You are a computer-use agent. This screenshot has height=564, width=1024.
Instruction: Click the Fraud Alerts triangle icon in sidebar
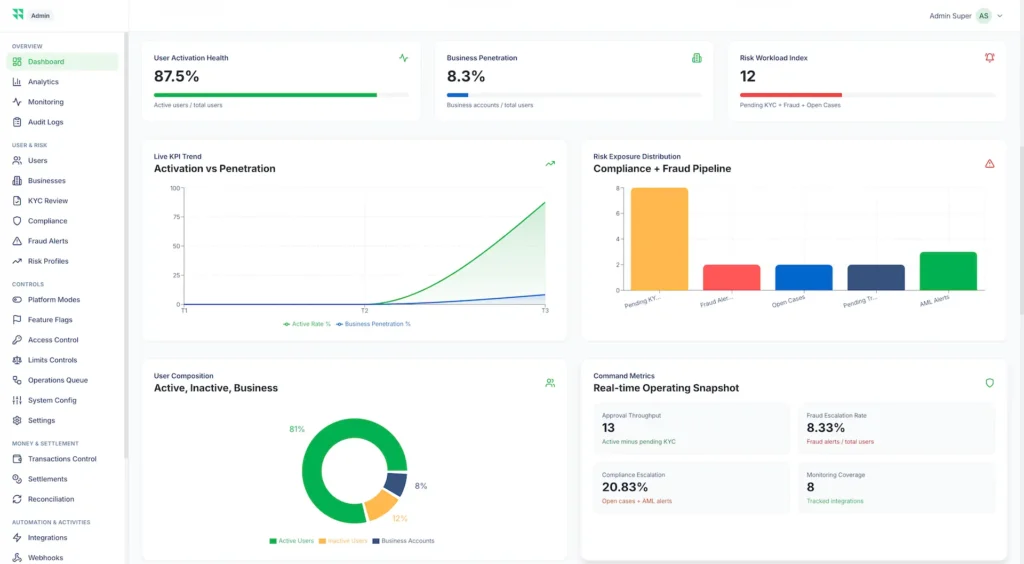(17, 241)
